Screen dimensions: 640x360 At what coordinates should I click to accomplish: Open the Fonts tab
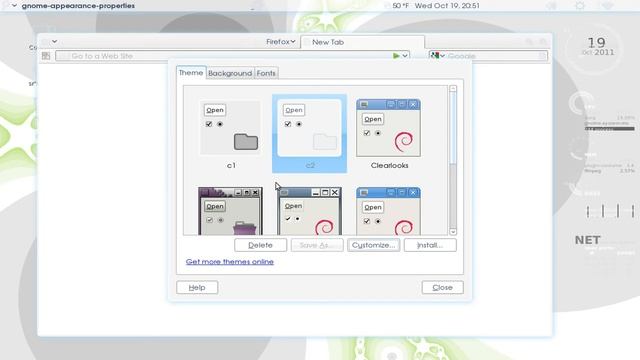coord(266,73)
